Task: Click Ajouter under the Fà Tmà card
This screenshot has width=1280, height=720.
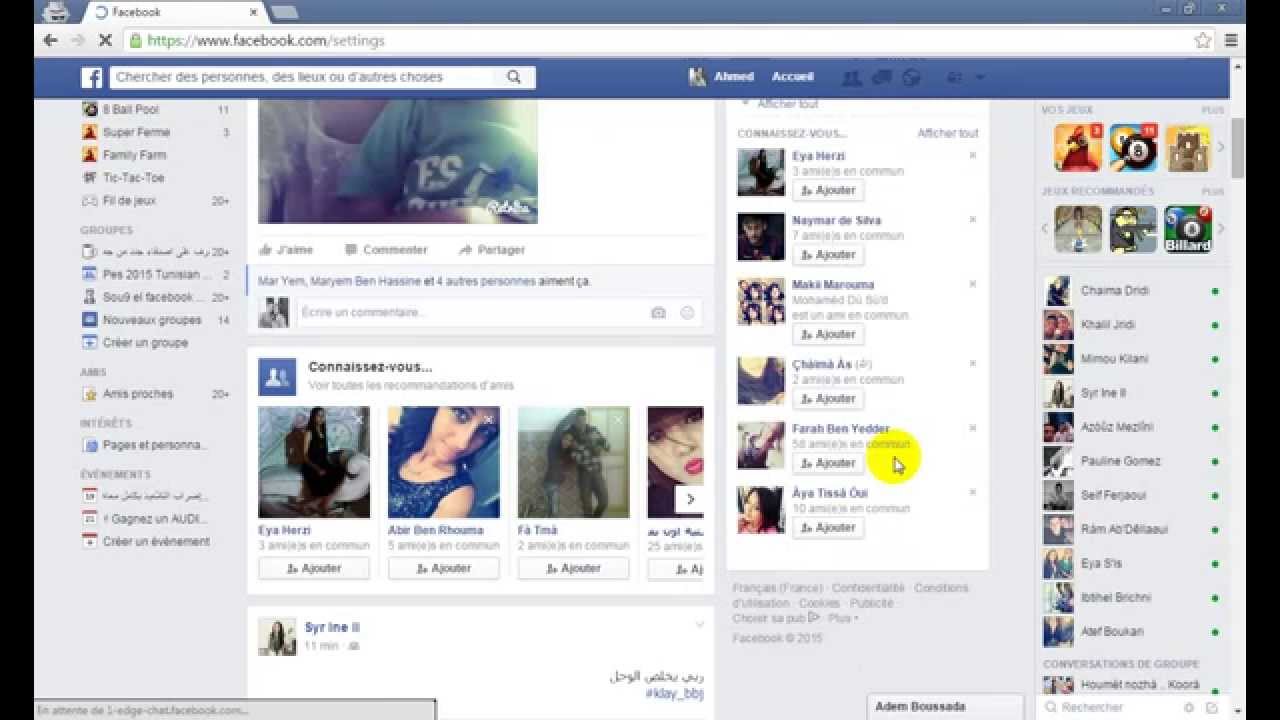Action: [573, 568]
